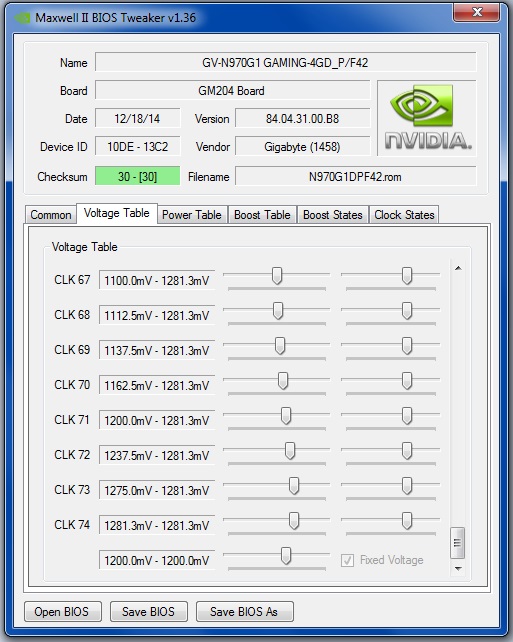Click CLK 70 maximum voltage slider handle

pyautogui.click(x=407, y=381)
